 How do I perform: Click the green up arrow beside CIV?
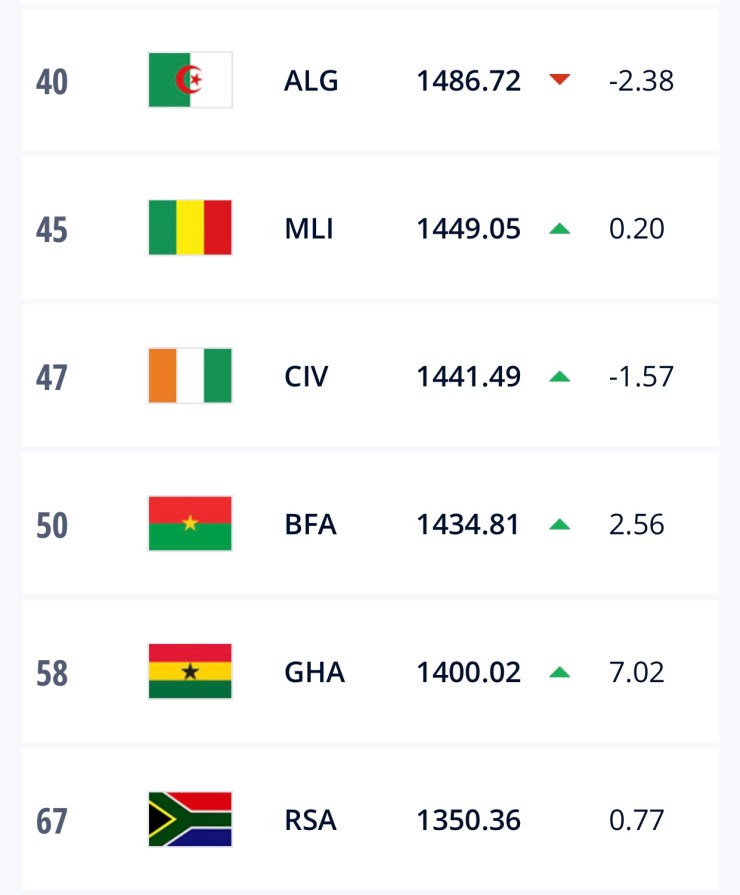pyautogui.click(x=559, y=376)
